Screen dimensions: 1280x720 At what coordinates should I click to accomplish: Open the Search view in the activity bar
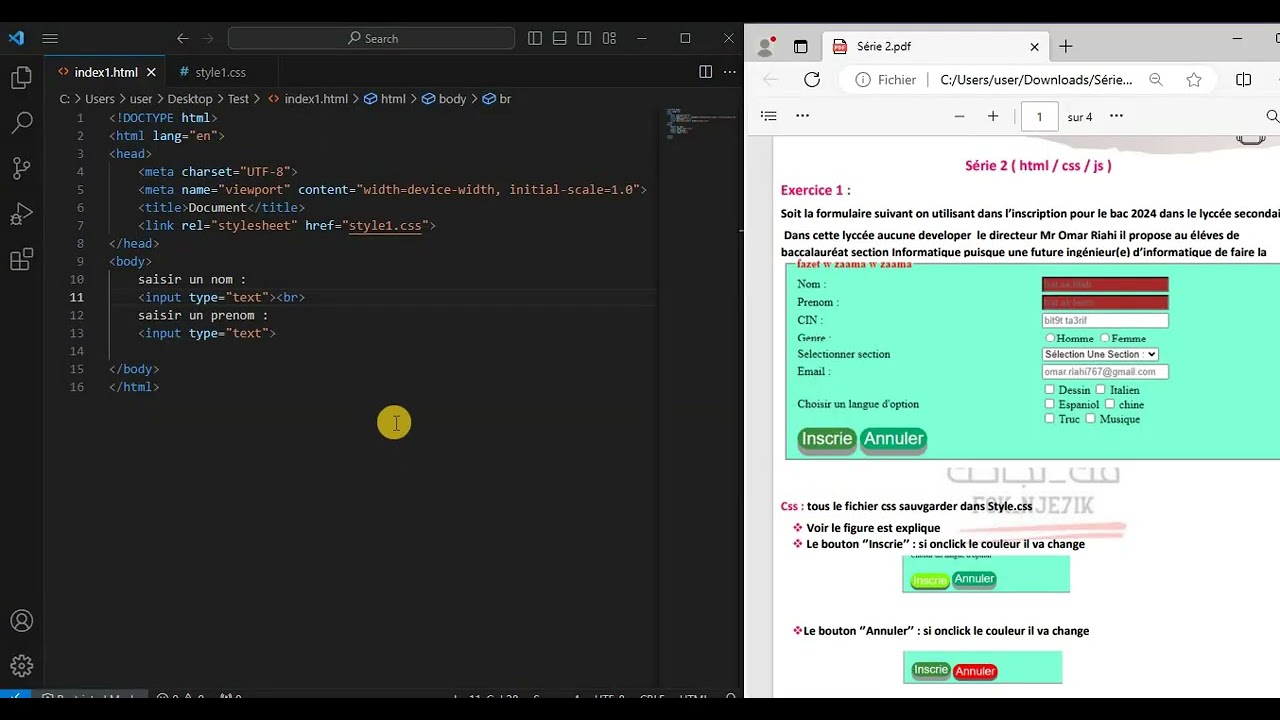point(21,123)
